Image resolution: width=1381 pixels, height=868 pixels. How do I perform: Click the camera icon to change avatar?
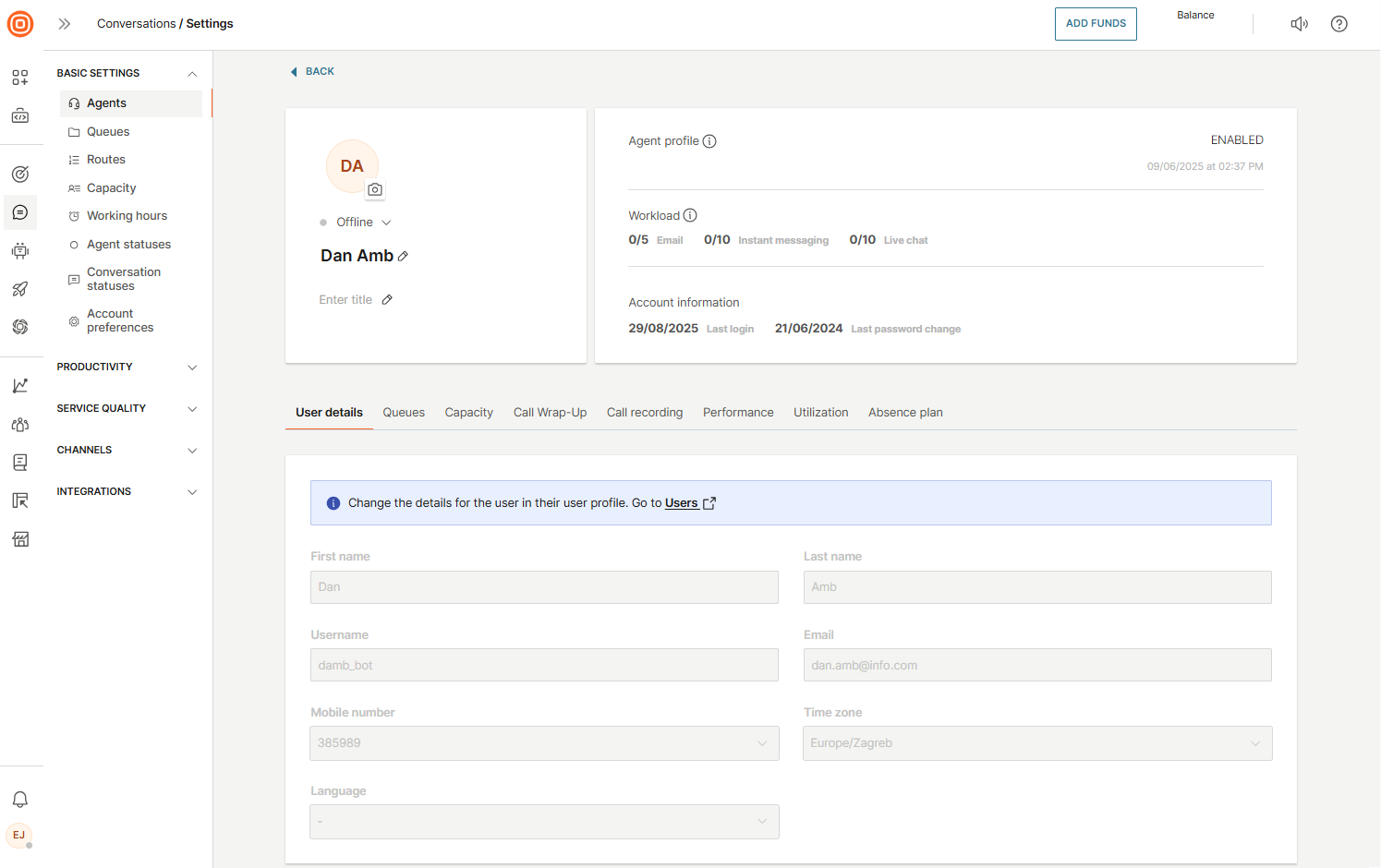click(x=375, y=189)
